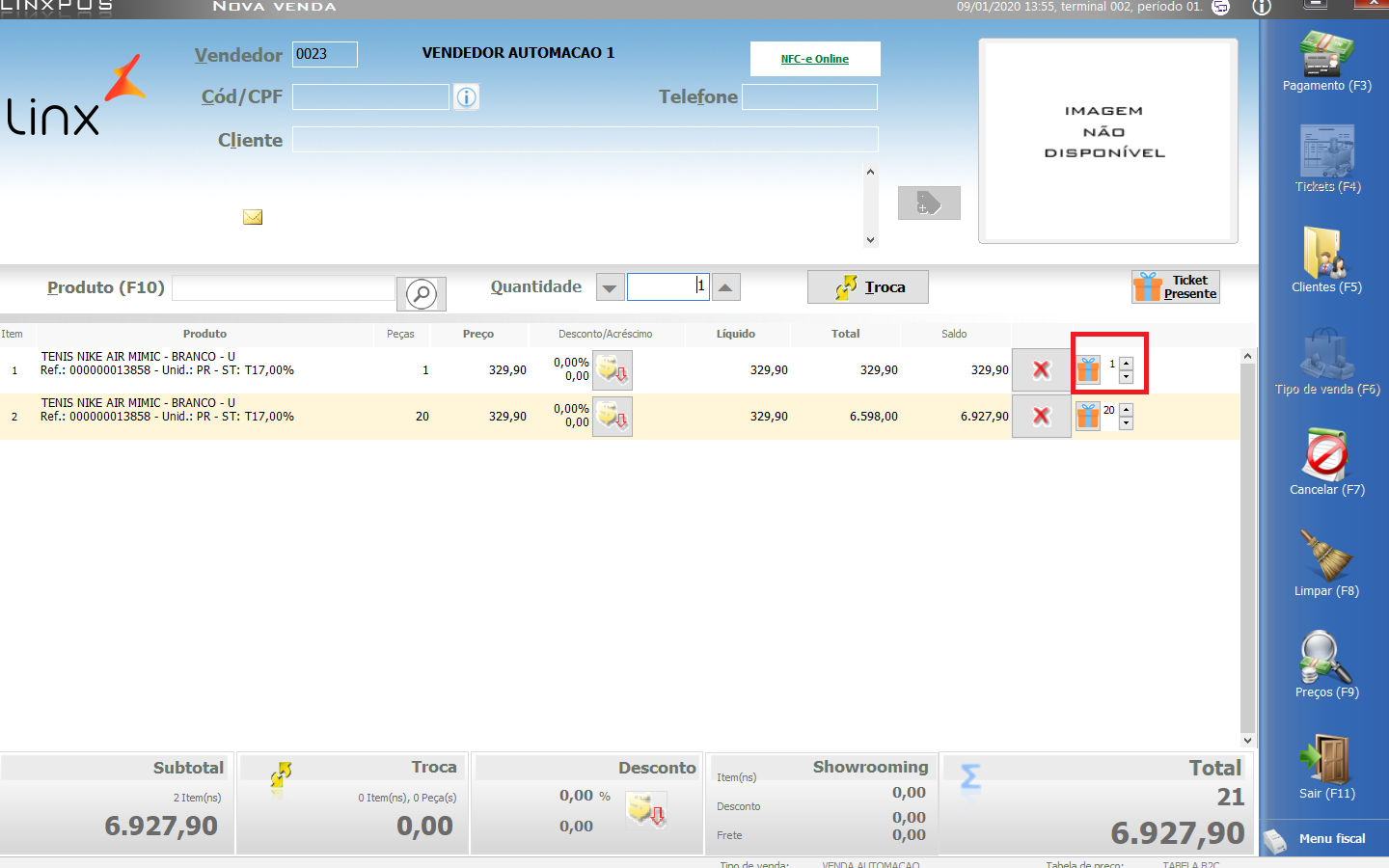
Task: Increase gift count on item 1
Action: [1127, 364]
